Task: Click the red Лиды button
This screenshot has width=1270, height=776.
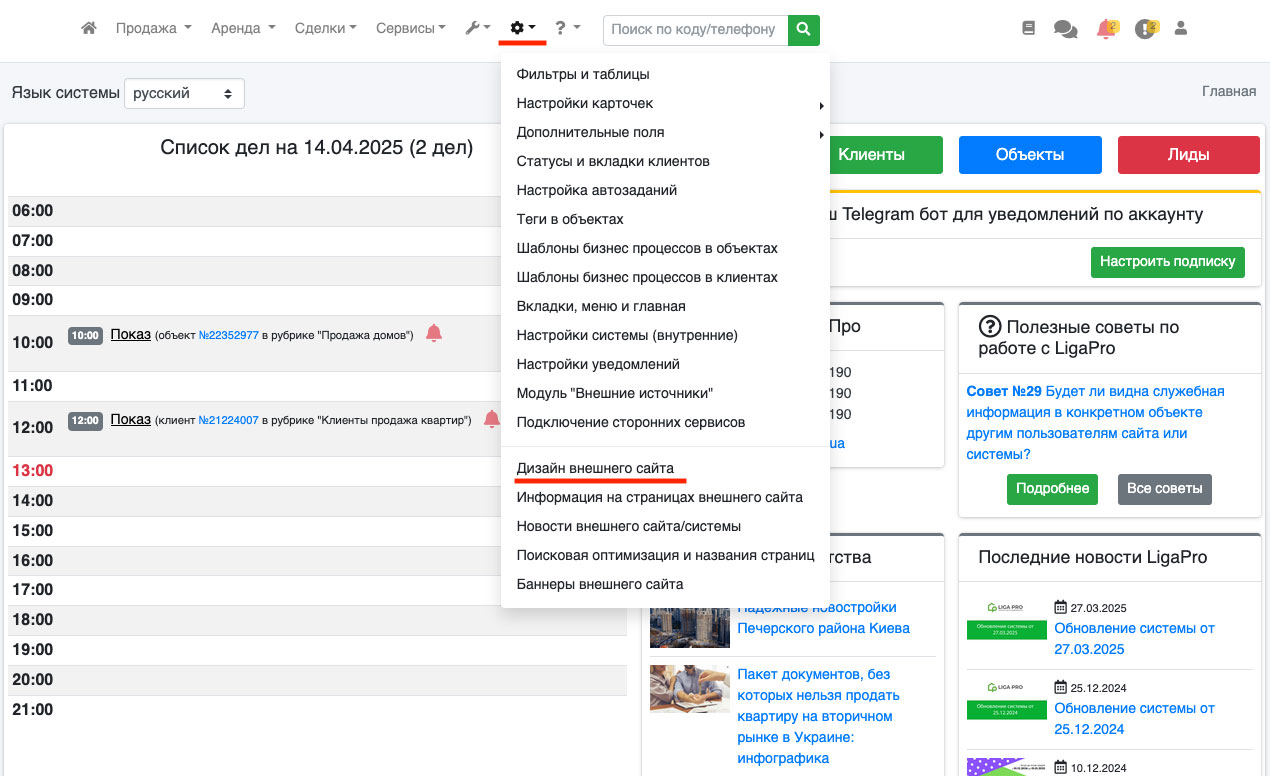Action: click(1188, 155)
